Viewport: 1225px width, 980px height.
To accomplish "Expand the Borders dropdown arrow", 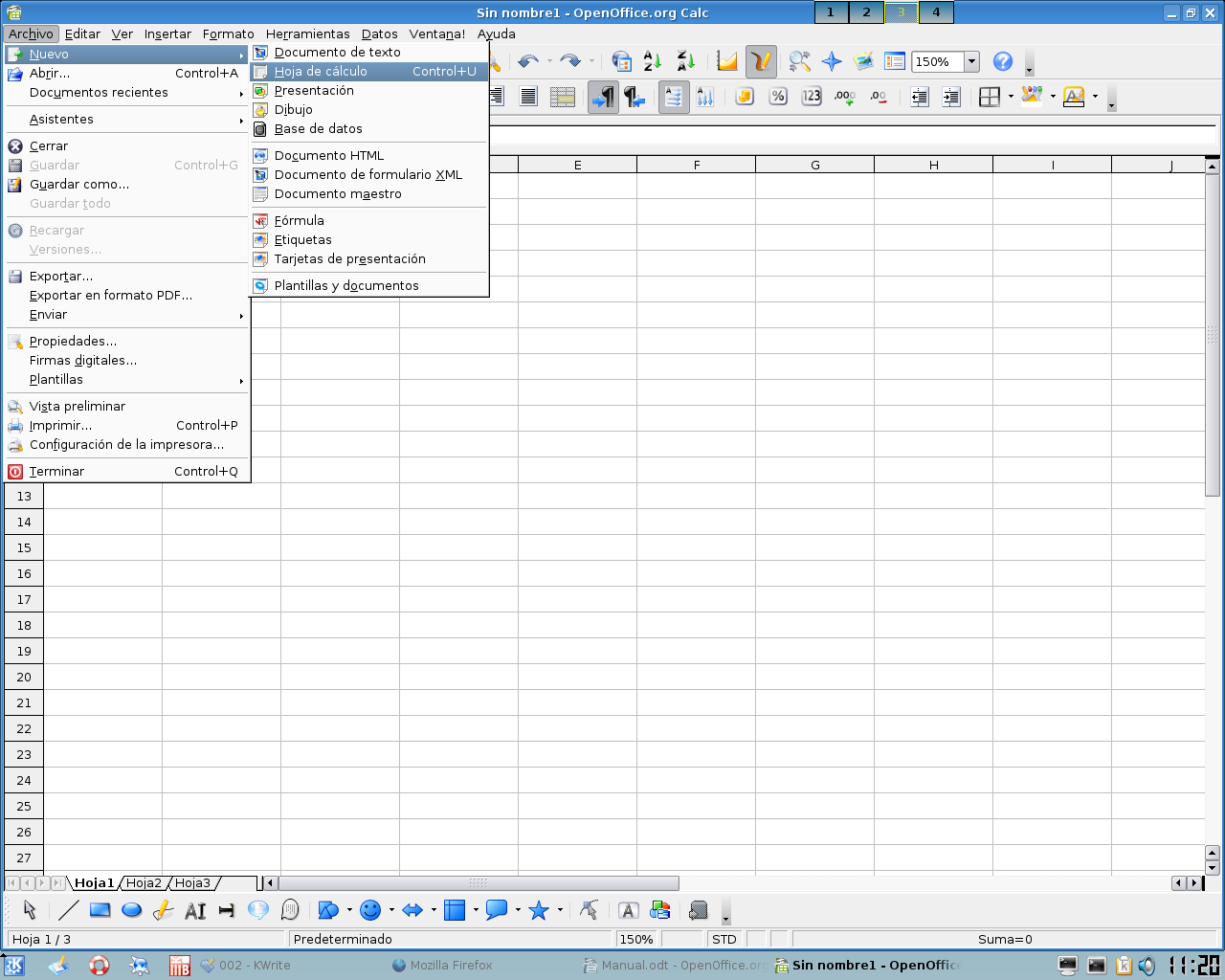I will click(1011, 97).
